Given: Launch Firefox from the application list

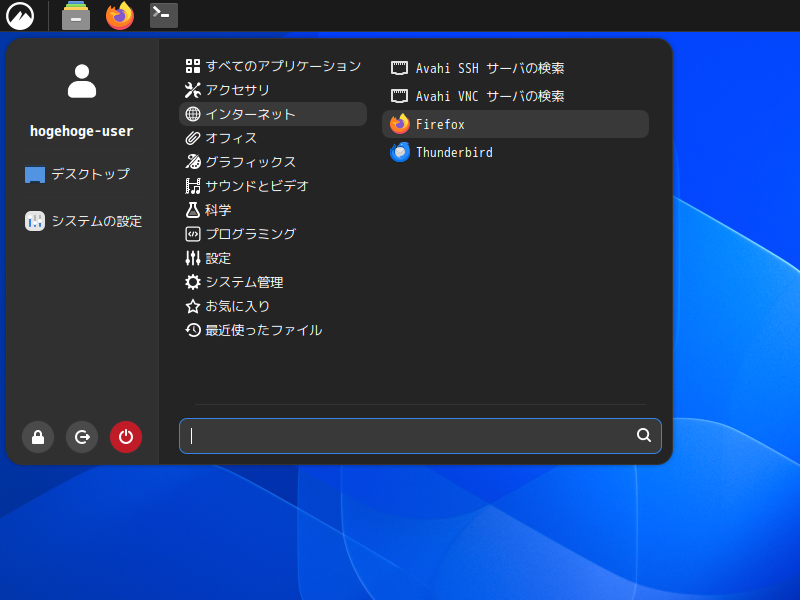Looking at the screenshot, I should (515, 124).
